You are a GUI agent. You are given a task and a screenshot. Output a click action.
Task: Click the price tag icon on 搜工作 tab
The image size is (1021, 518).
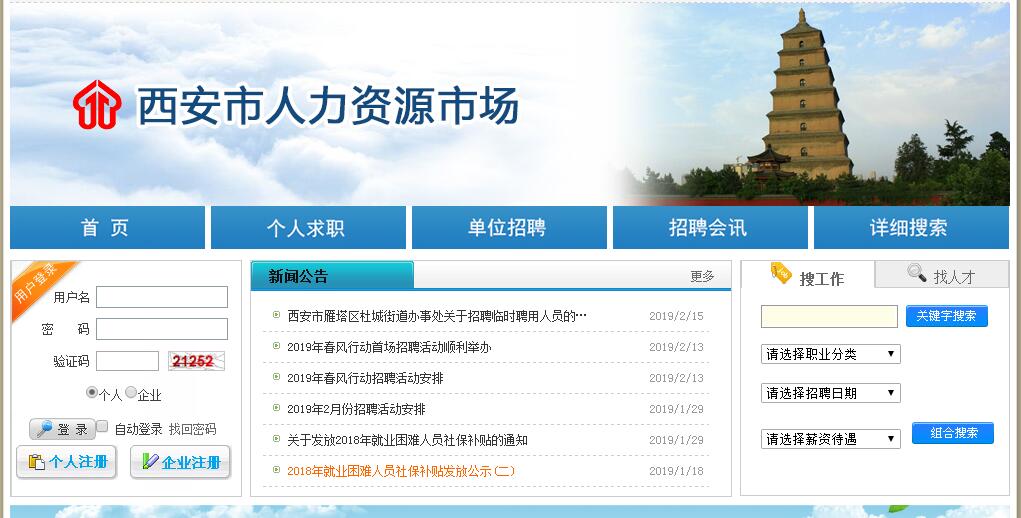[x=781, y=273]
